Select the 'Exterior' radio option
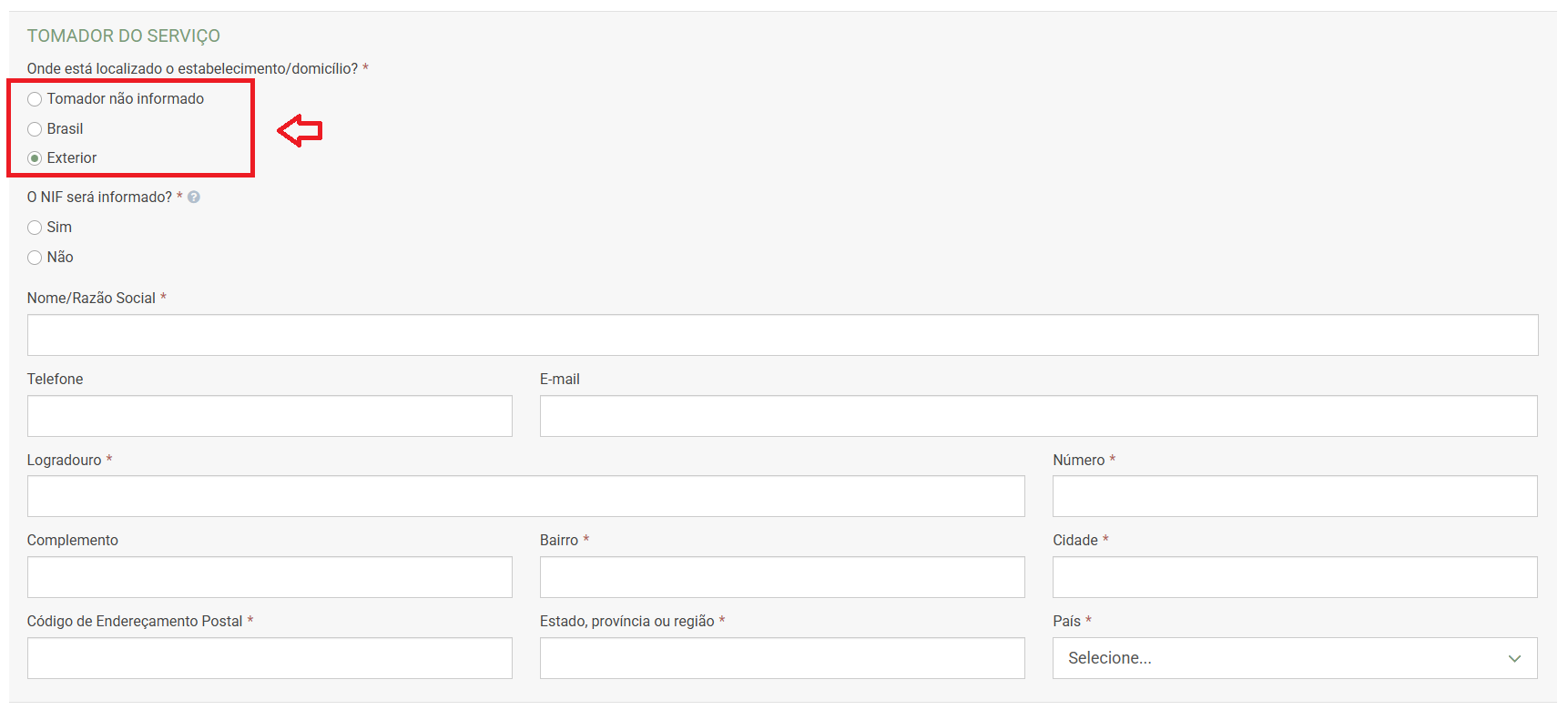This screenshot has height=710, width=1568. [x=35, y=158]
